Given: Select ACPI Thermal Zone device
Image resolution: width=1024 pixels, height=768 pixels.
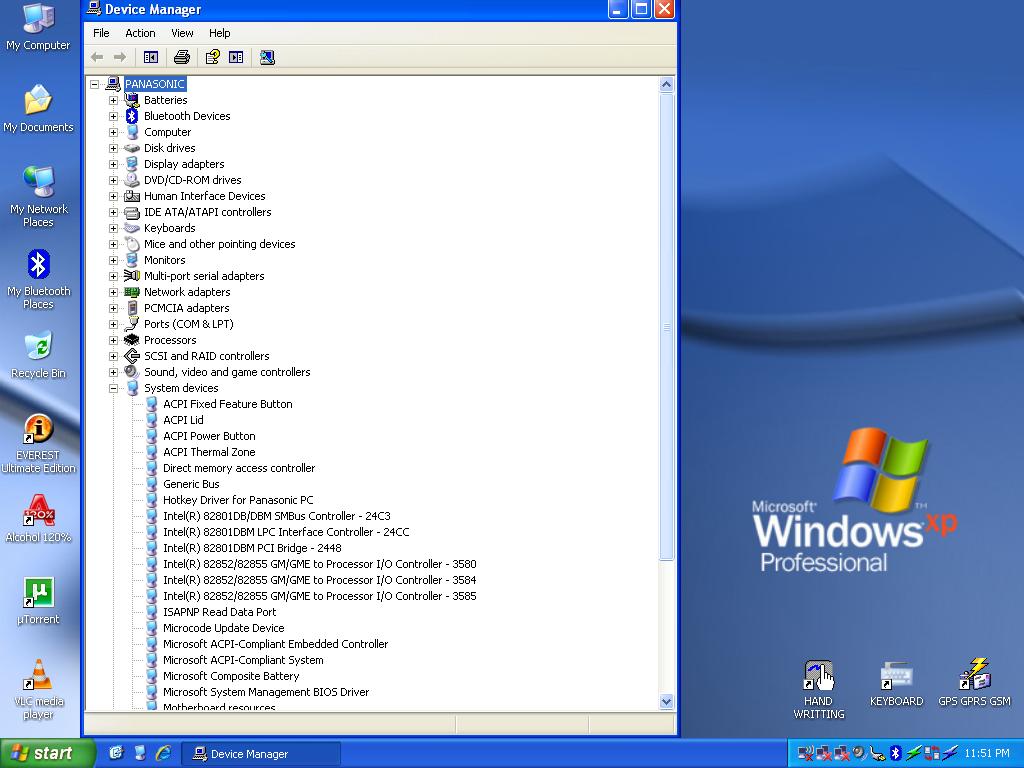Looking at the screenshot, I should 210,452.
